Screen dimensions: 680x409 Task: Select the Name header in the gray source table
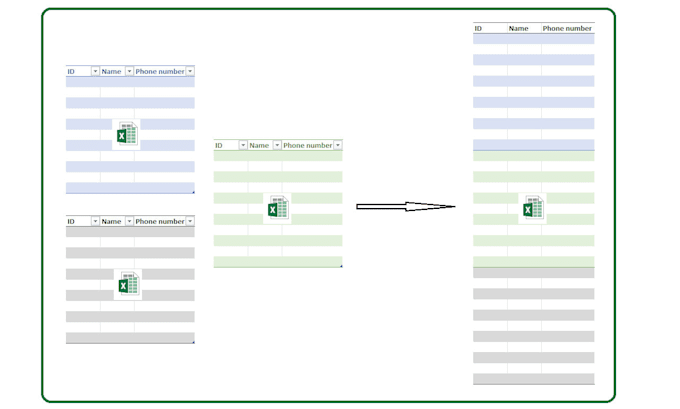pyautogui.click(x=111, y=222)
